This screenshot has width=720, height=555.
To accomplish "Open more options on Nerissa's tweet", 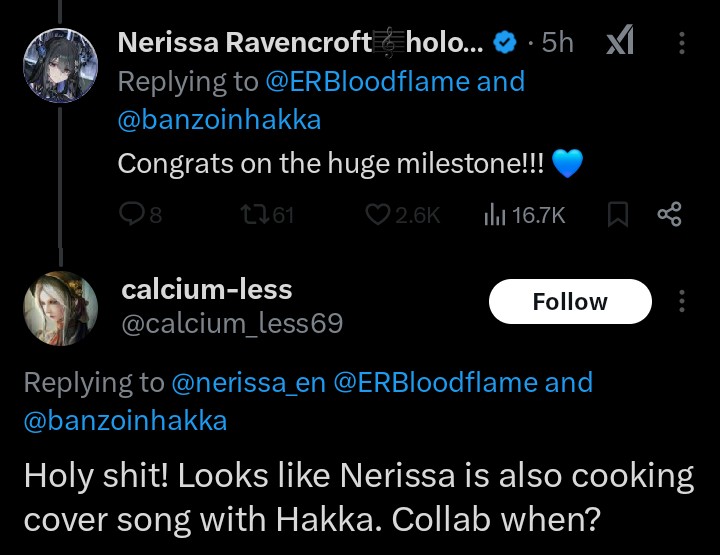I will click(x=682, y=43).
